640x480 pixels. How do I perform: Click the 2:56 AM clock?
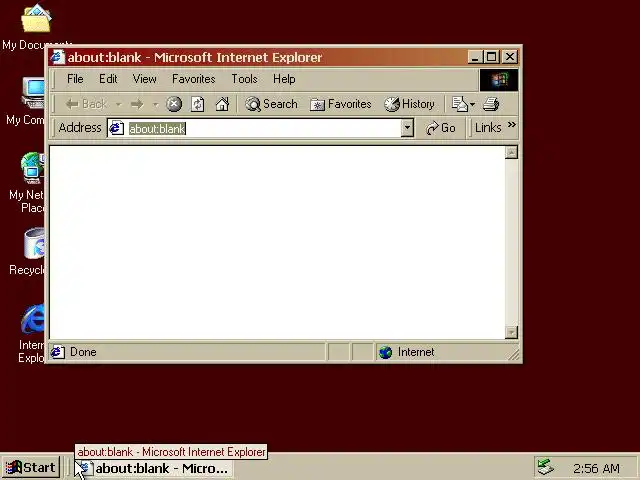pyautogui.click(x=596, y=469)
